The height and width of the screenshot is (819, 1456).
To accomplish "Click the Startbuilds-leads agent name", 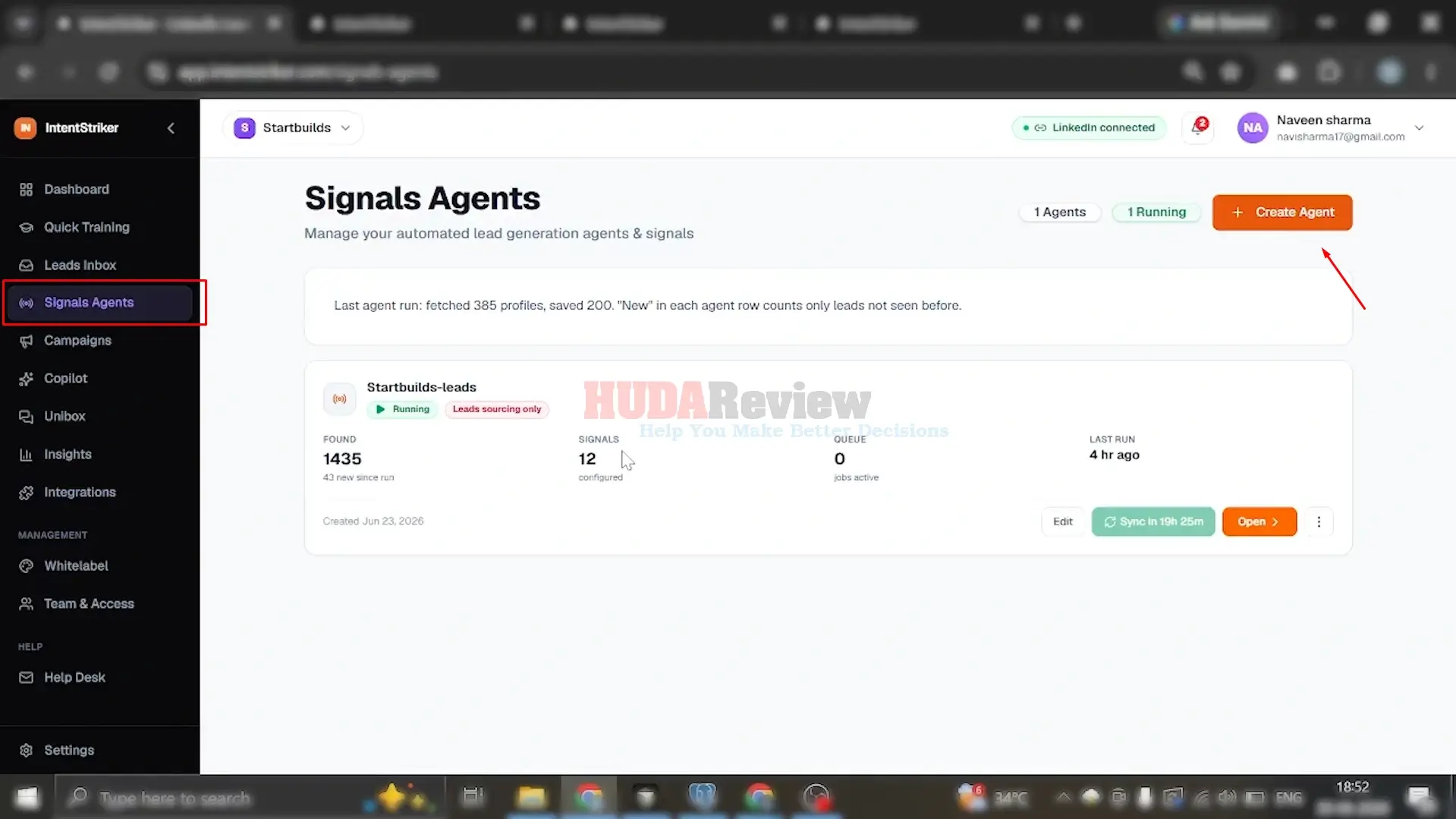I will coord(422,387).
